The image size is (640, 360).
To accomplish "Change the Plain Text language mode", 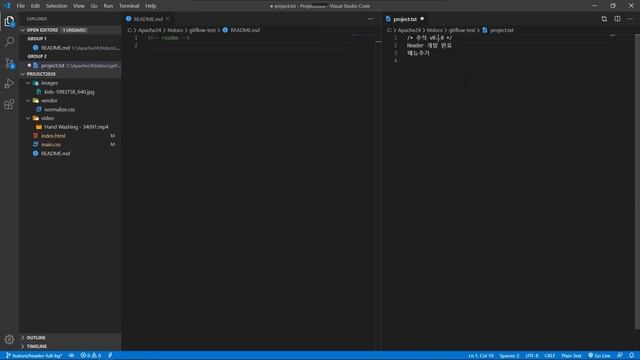I will click(x=571, y=356).
